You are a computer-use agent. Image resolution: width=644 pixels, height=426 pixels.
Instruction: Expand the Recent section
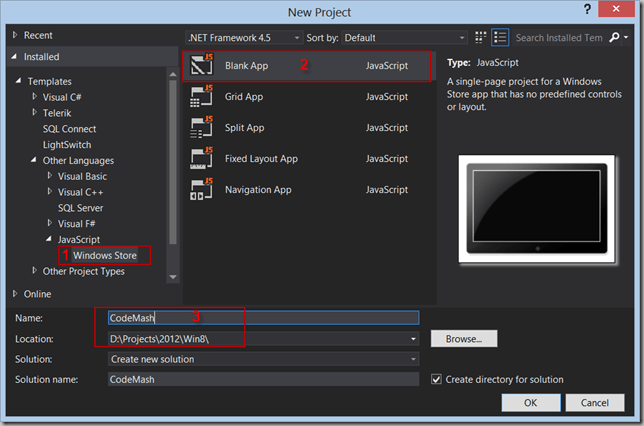click(x=15, y=35)
